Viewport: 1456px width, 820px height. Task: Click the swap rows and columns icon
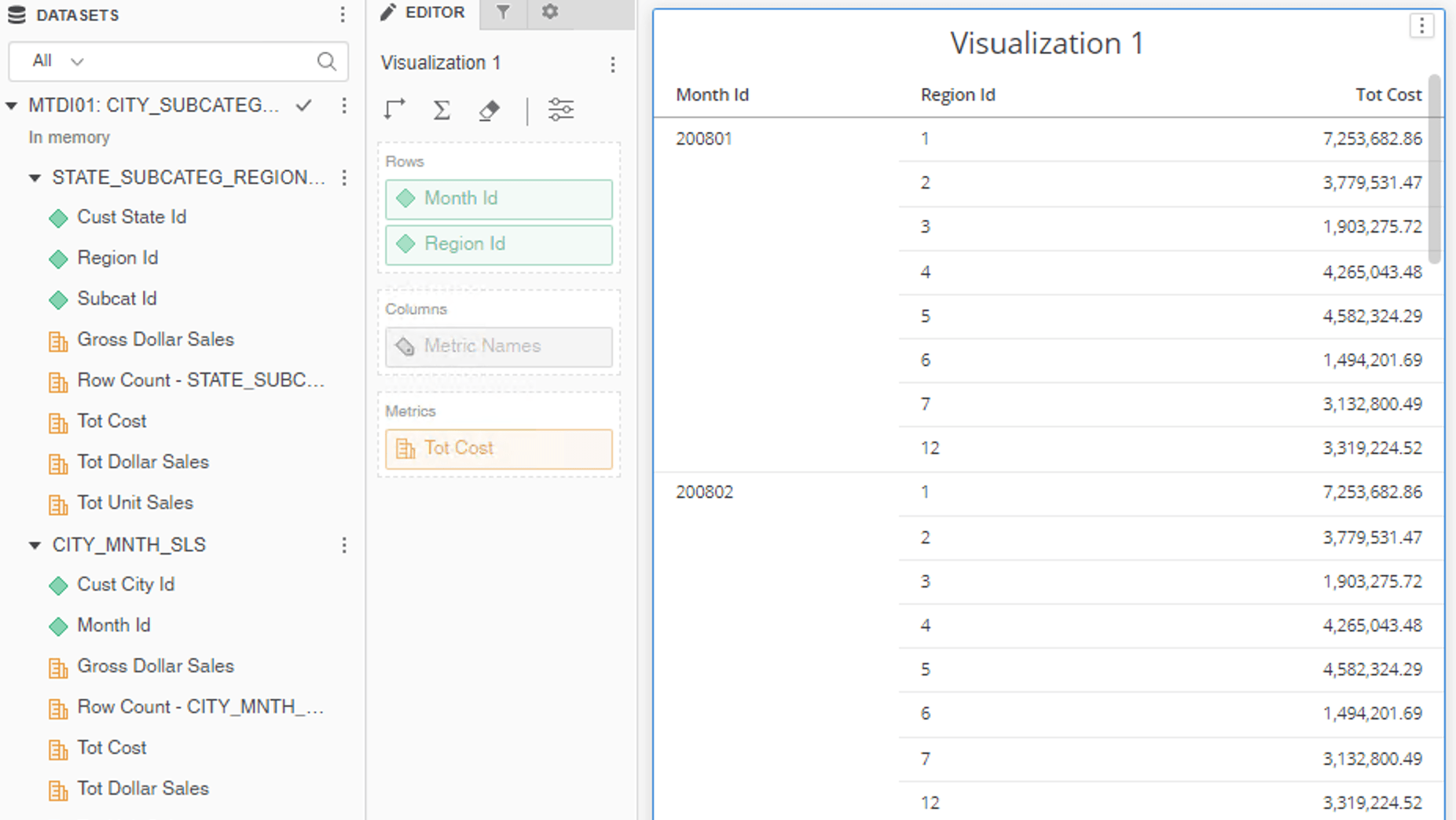(x=394, y=109)
